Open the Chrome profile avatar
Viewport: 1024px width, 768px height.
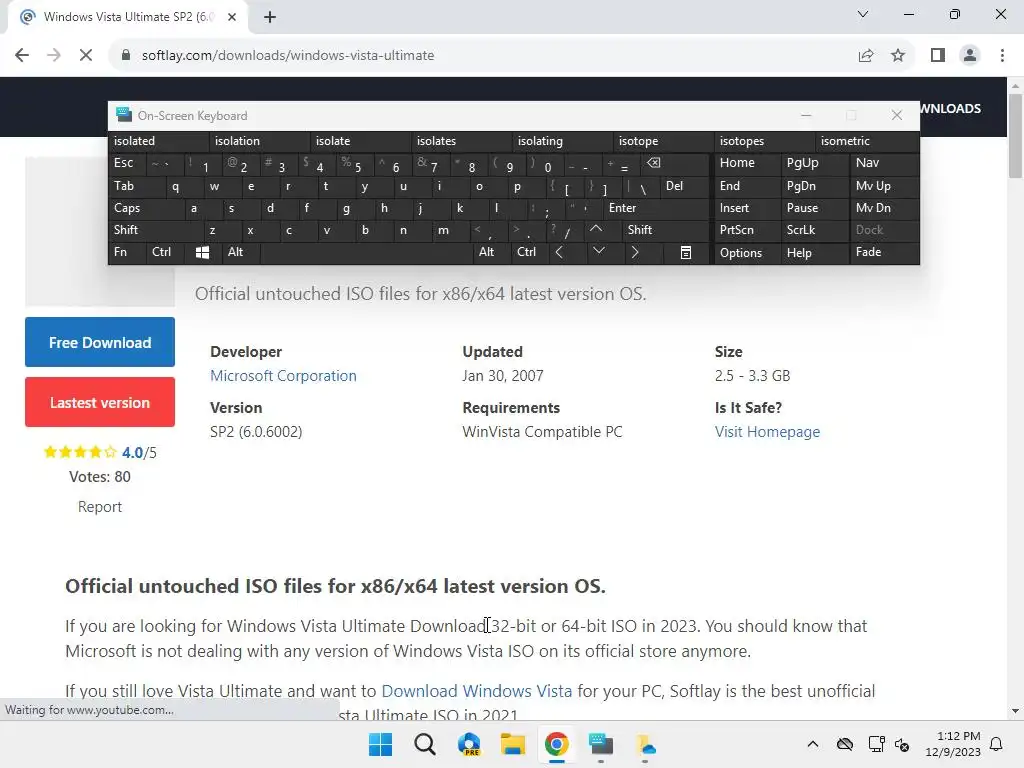coord(970,56)
